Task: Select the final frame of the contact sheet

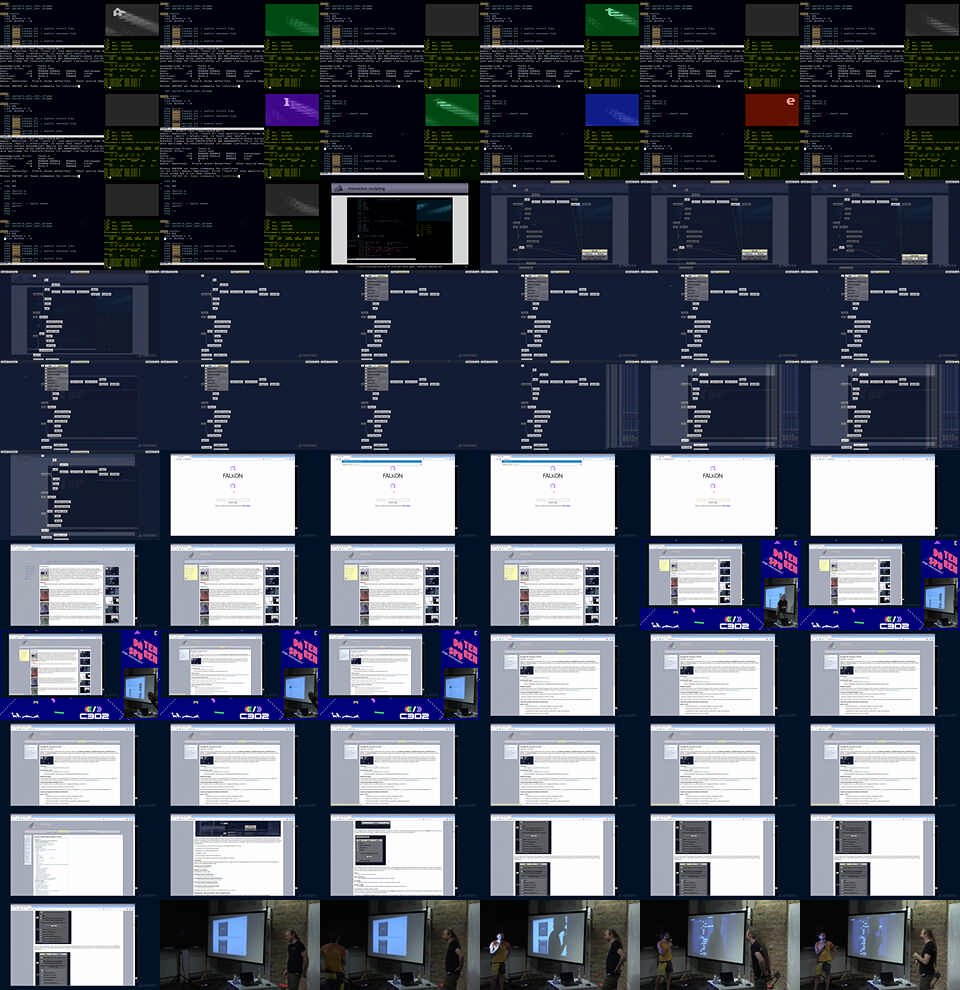Action: [880, 945]
